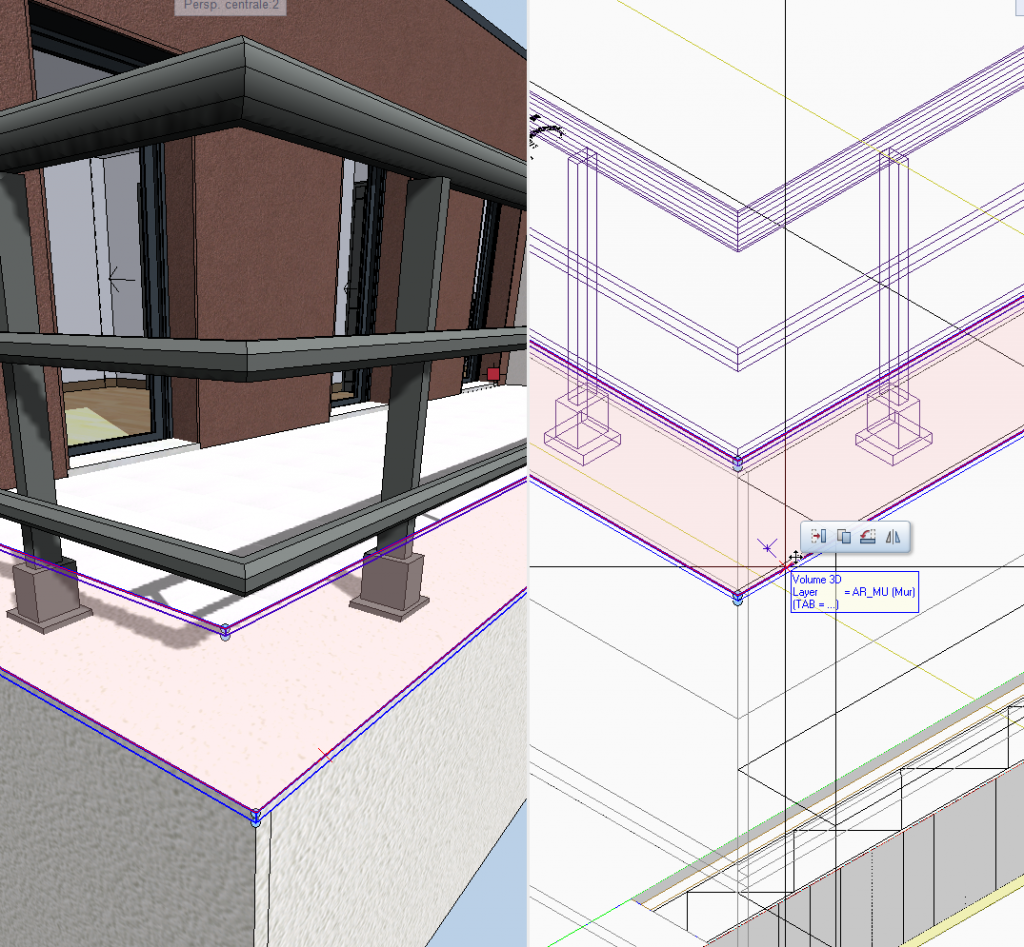Screen dimensions: 1024x947
Task: Click the 'Persp. centrale:2' viewport label
Action: pos(231,6)
